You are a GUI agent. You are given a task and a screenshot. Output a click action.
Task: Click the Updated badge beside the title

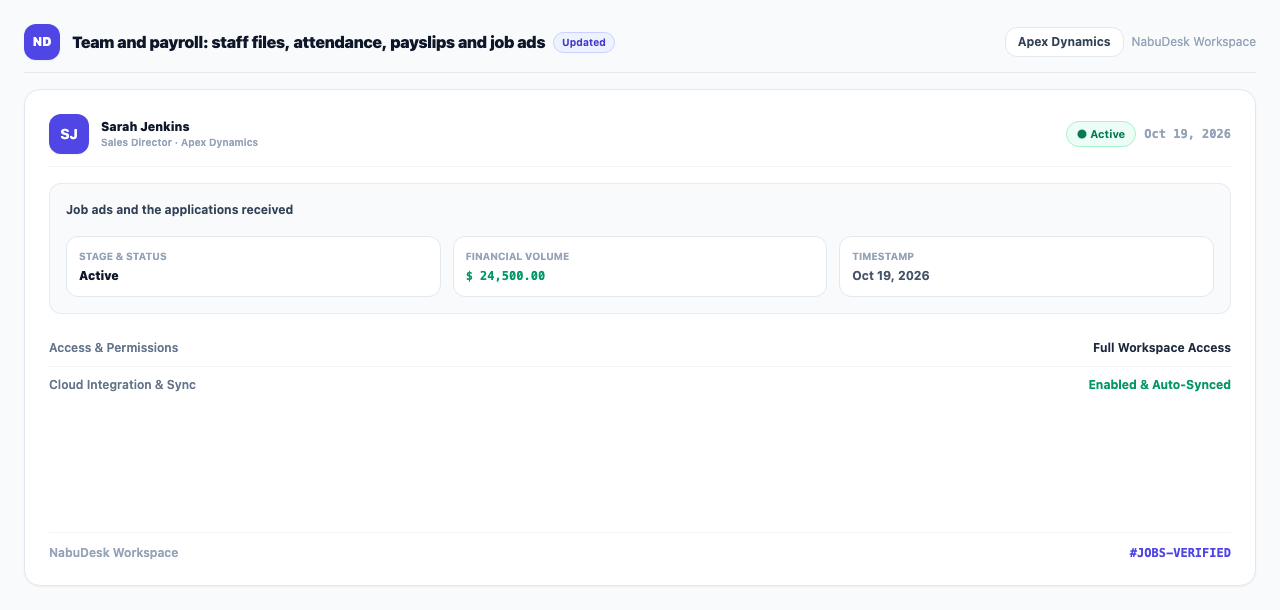coord(584,42)
